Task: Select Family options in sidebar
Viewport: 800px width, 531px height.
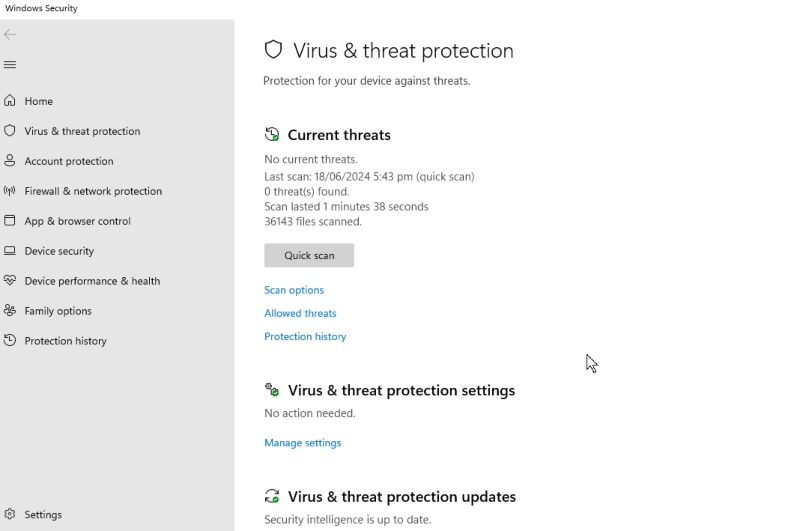Action: pos(58,311)
